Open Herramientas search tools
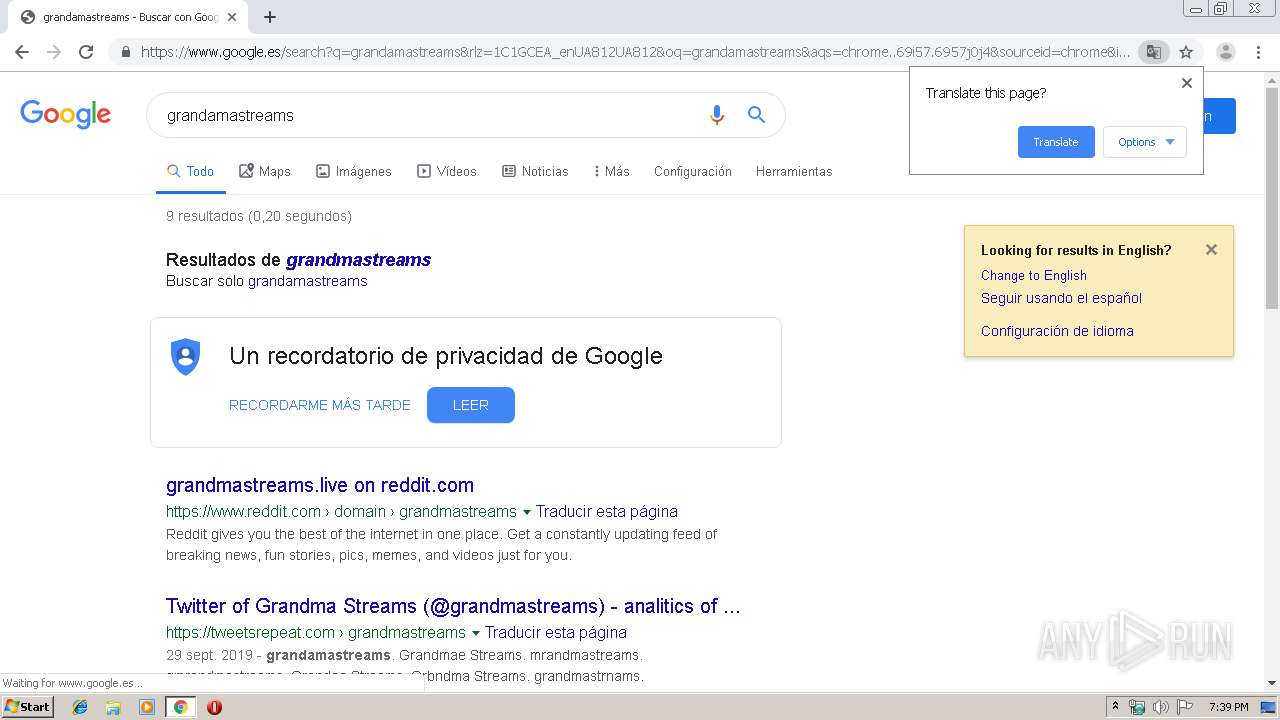Viewport: 1280px width, 720px height. (x=794, y=171)
